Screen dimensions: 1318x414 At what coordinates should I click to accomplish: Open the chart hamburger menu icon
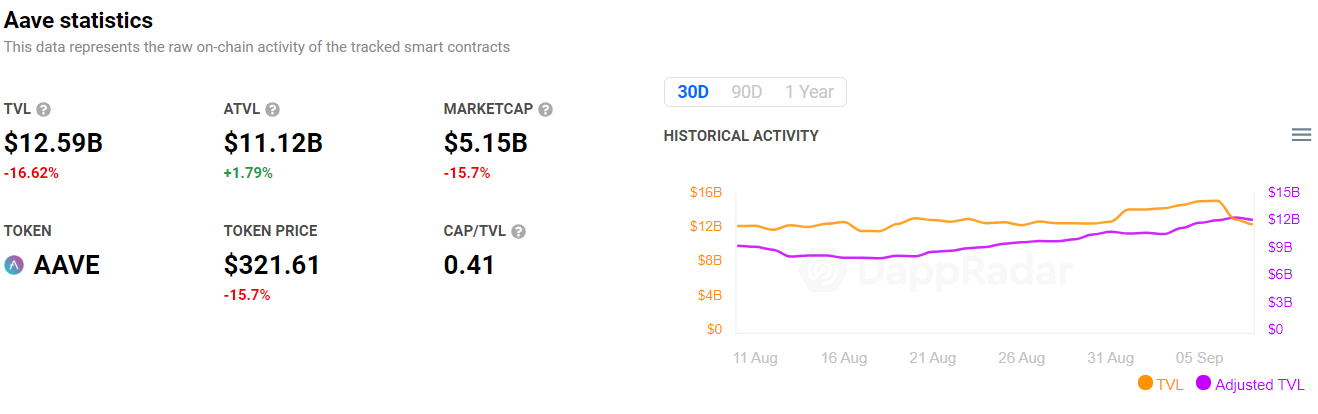[1301, 135]
